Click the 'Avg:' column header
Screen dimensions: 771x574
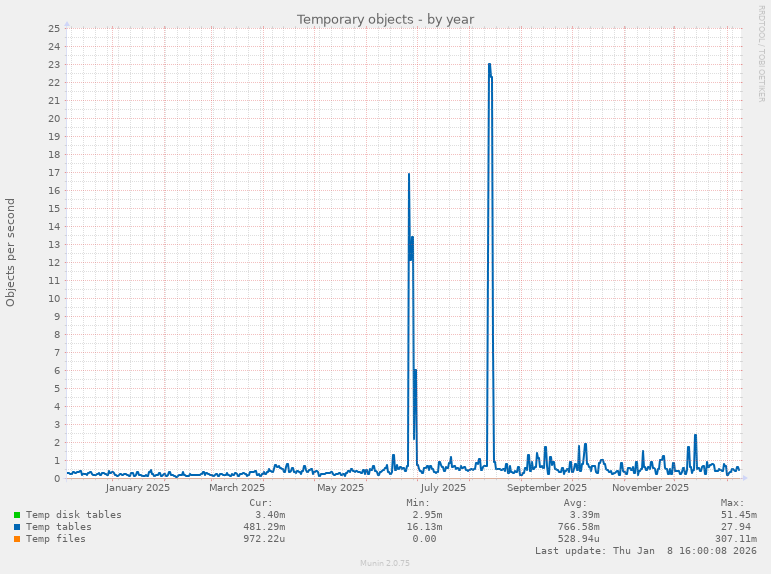[574, 503]
